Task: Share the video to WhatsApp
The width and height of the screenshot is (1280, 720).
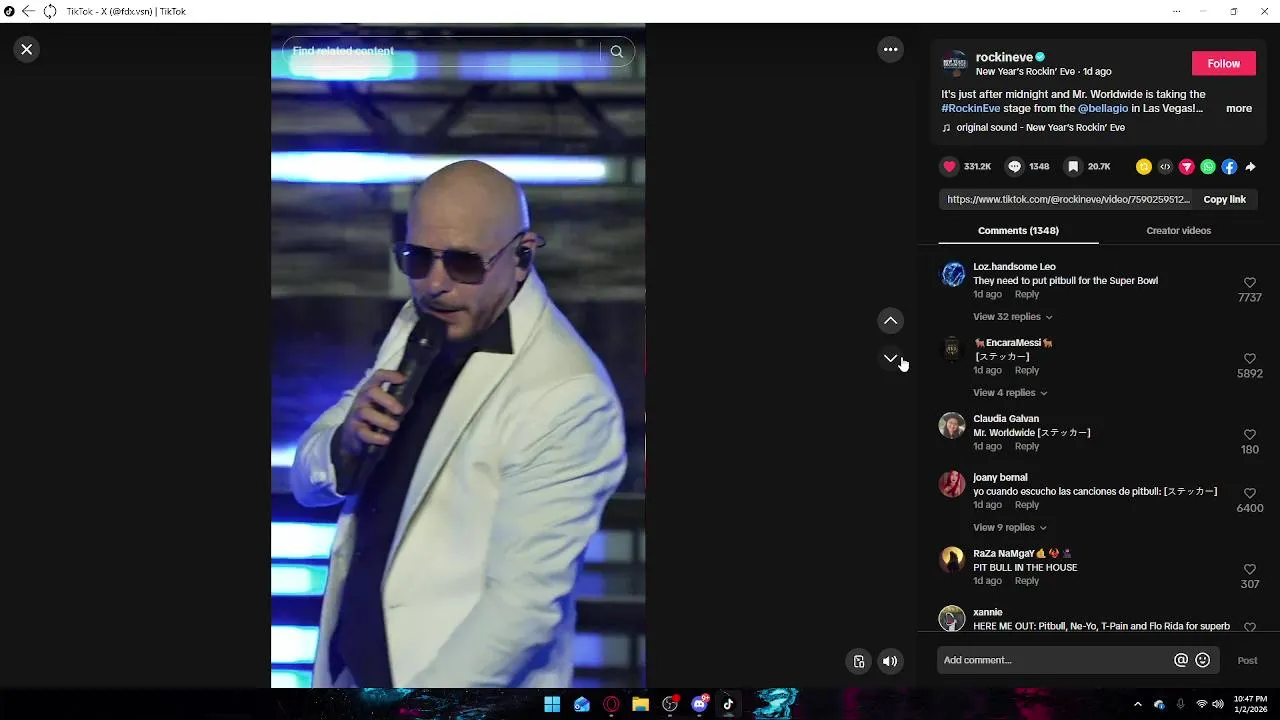Action: pos(1208,167)
